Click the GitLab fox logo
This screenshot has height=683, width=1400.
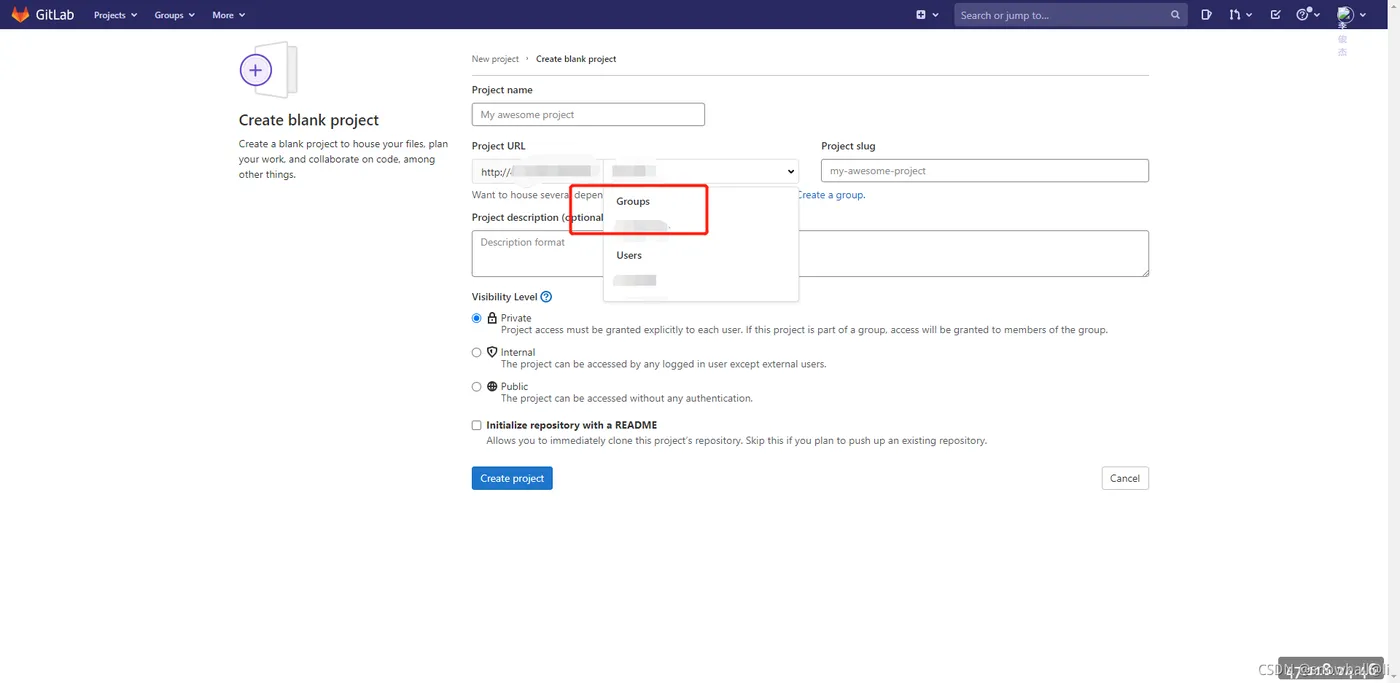(20, 15)
